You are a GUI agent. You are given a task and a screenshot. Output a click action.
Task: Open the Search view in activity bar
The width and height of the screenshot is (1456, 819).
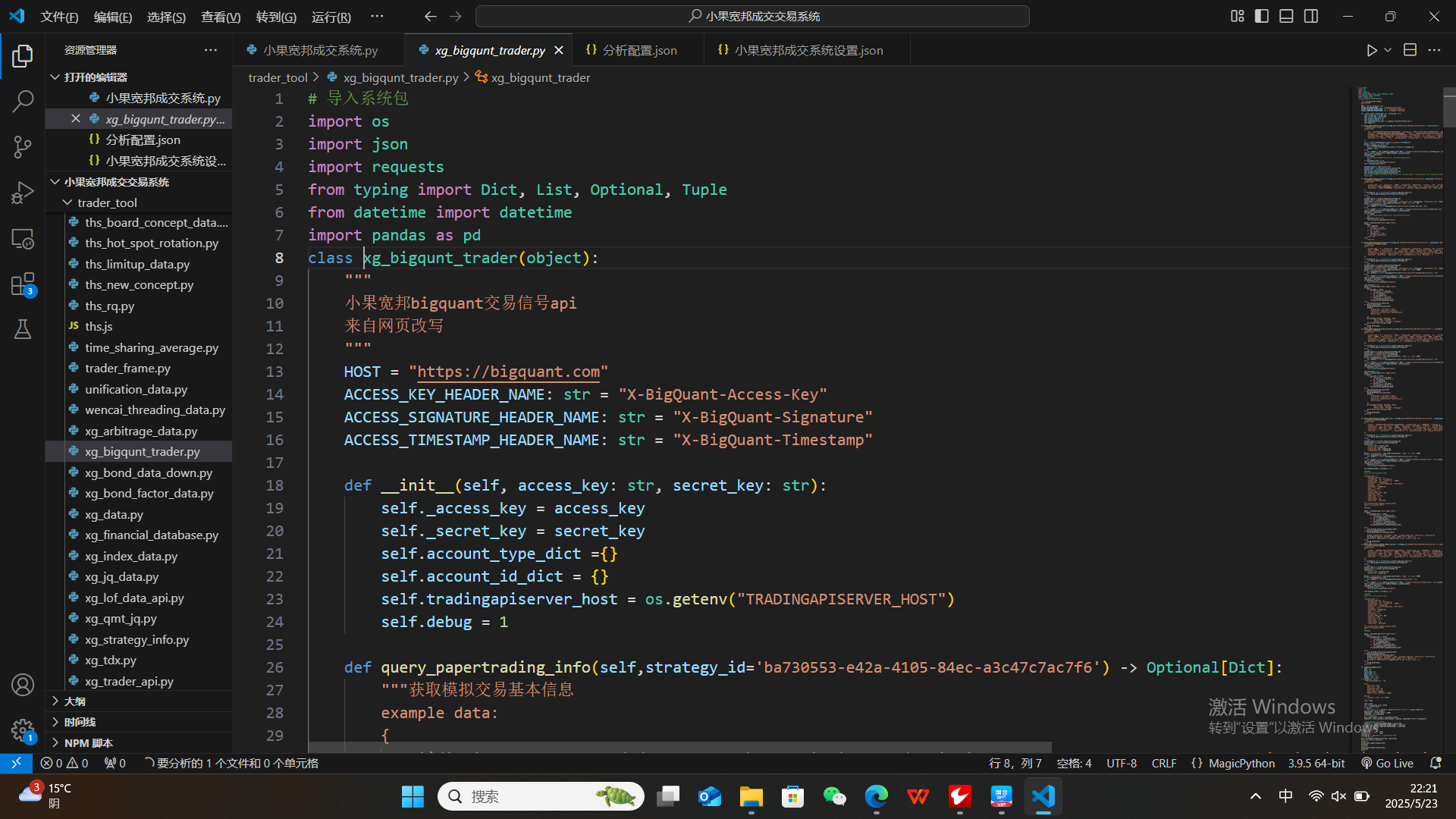coord(23,101)
